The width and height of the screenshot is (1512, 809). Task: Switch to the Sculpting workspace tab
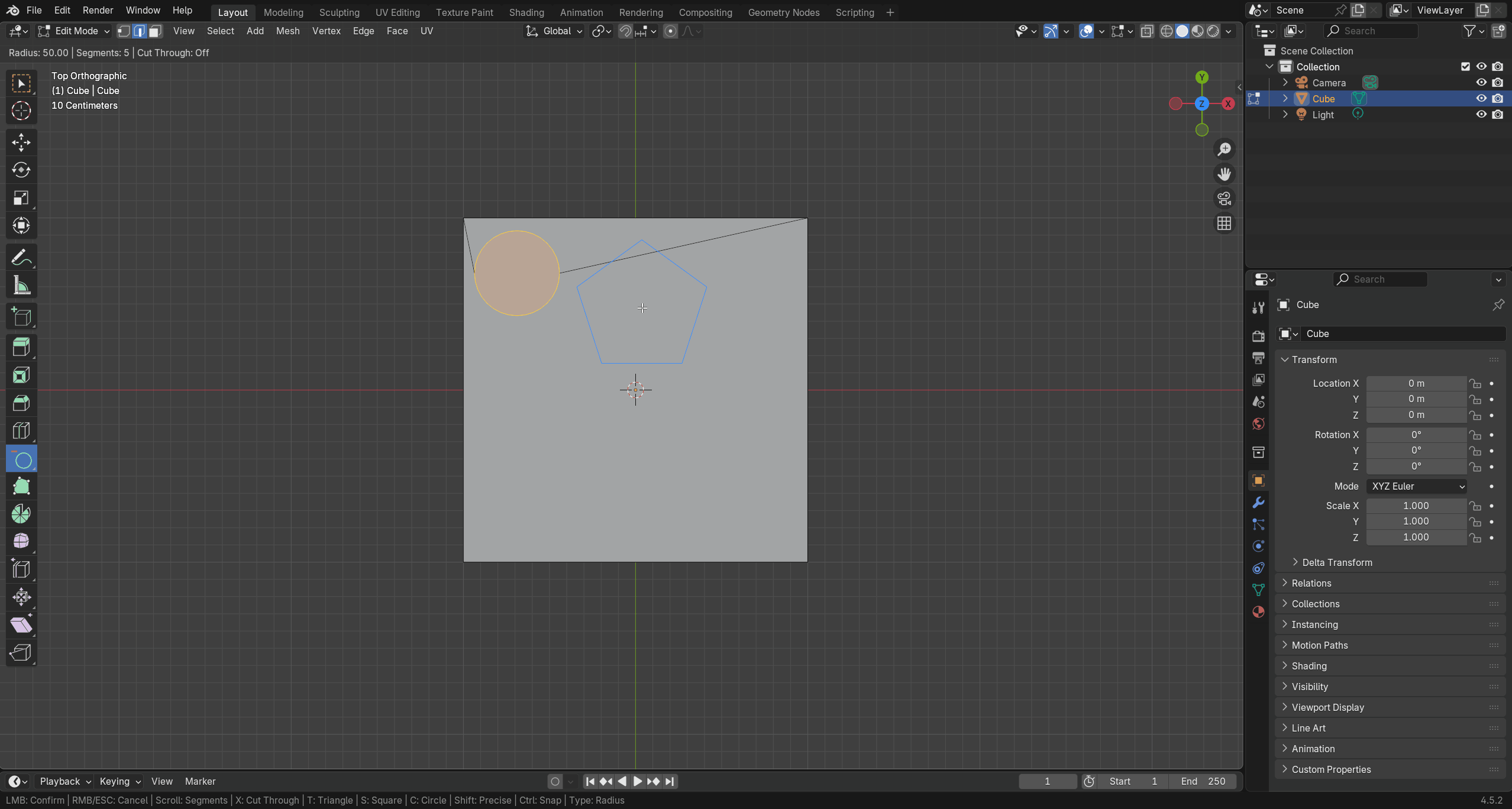coord(339,12)
